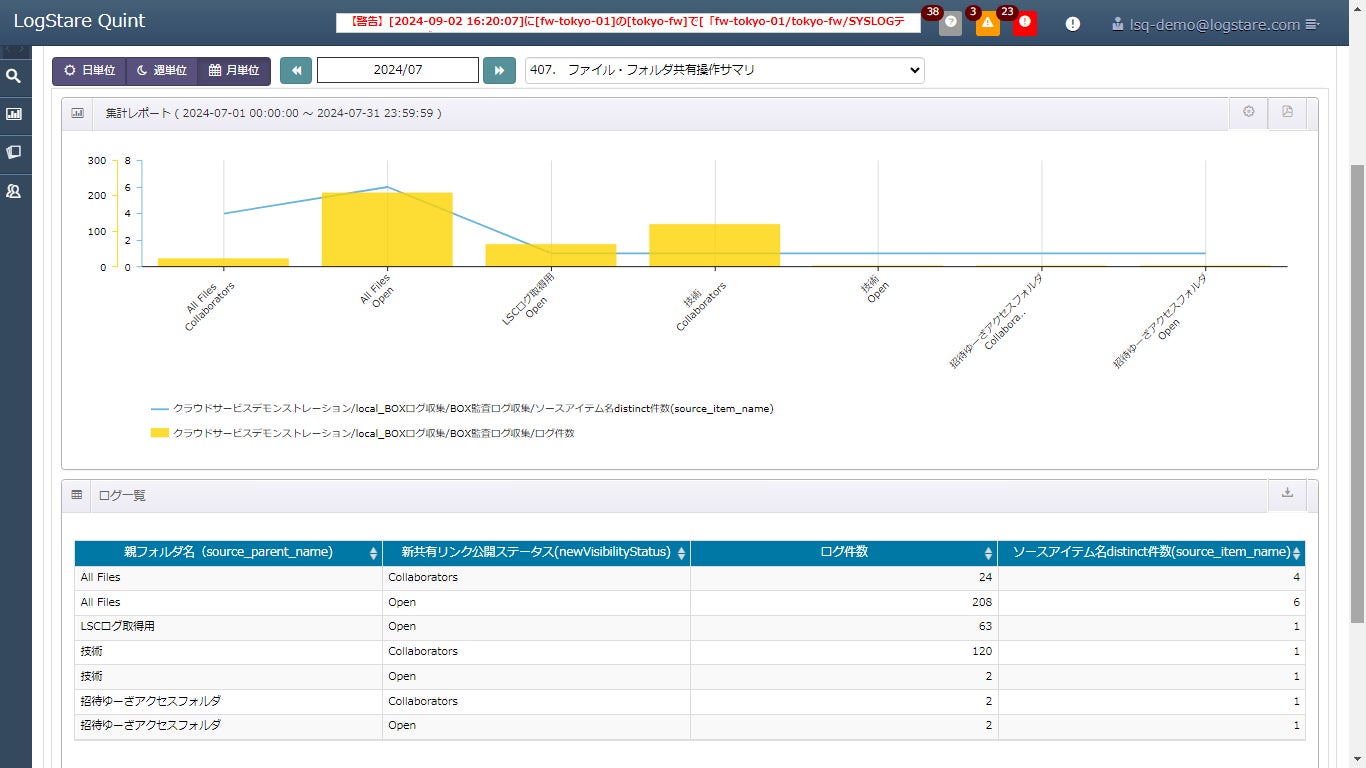Click the user management sidebar icon
Screen dimensions: 1366x768
[x=14, y=191]
